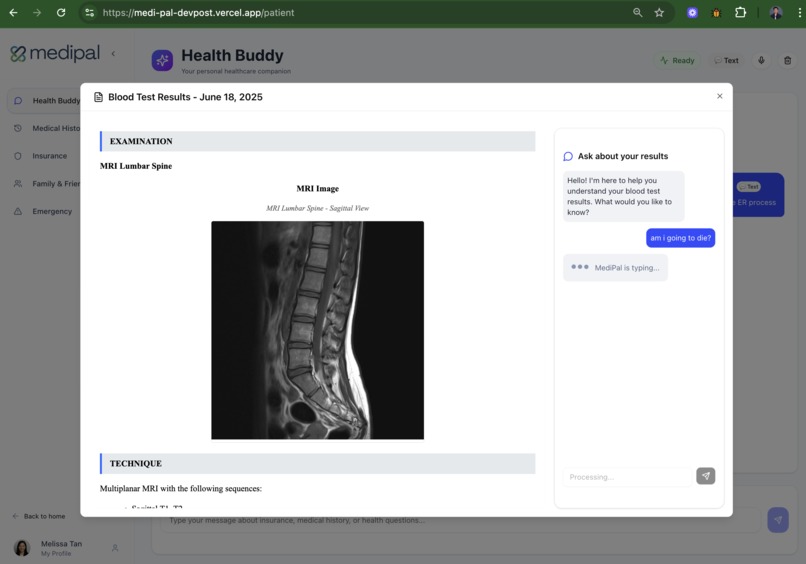The height and width of the screenshot is (564, 806).
Task: Collapse the sidebar with the chevron
Action: tap(113, 53)
